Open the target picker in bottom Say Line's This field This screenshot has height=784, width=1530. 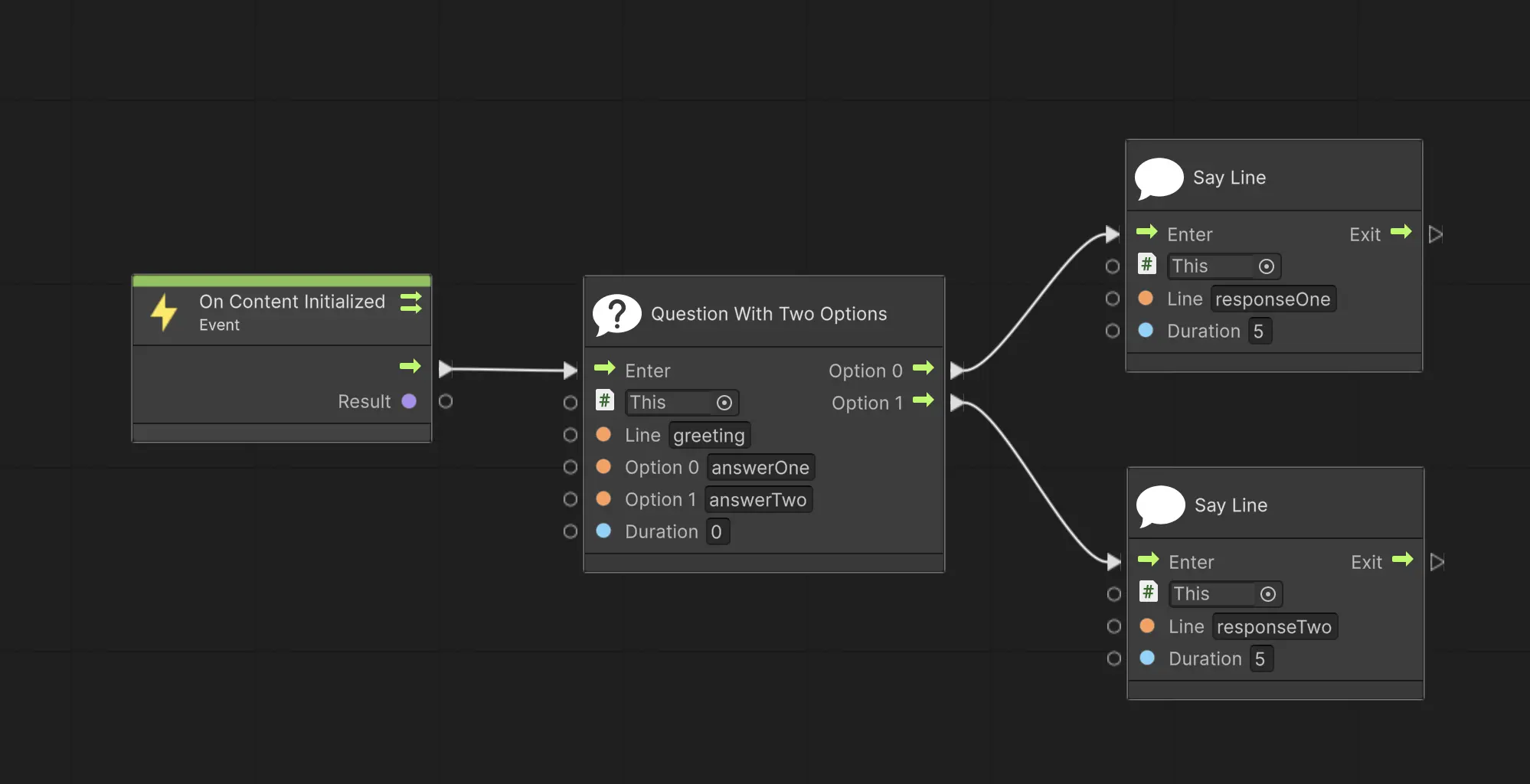point(1269,593)
